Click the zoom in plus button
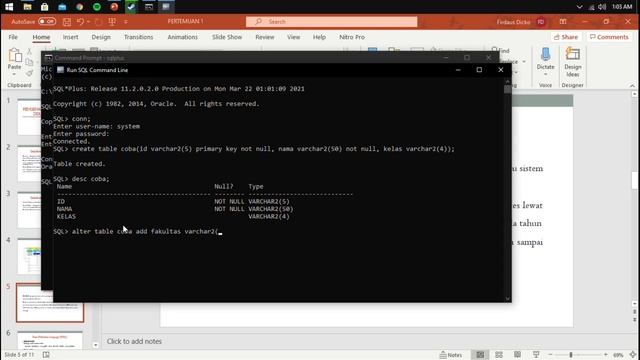The image size is (640, 360). click(x=606, y=355)
